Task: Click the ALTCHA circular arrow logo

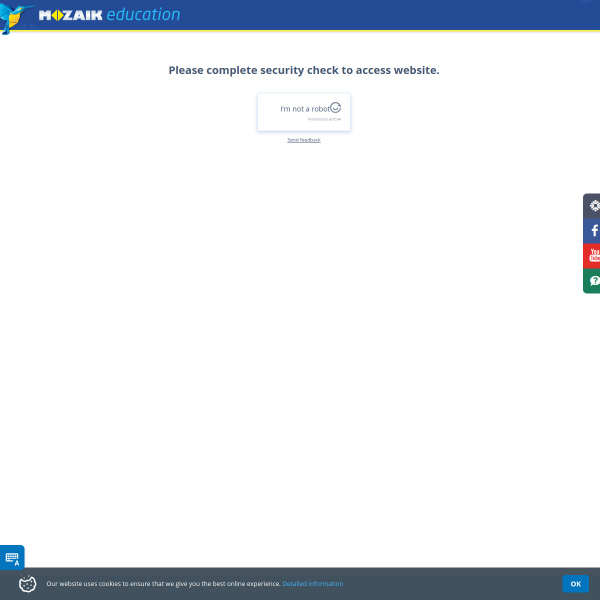Action: [x=335, y=108]
